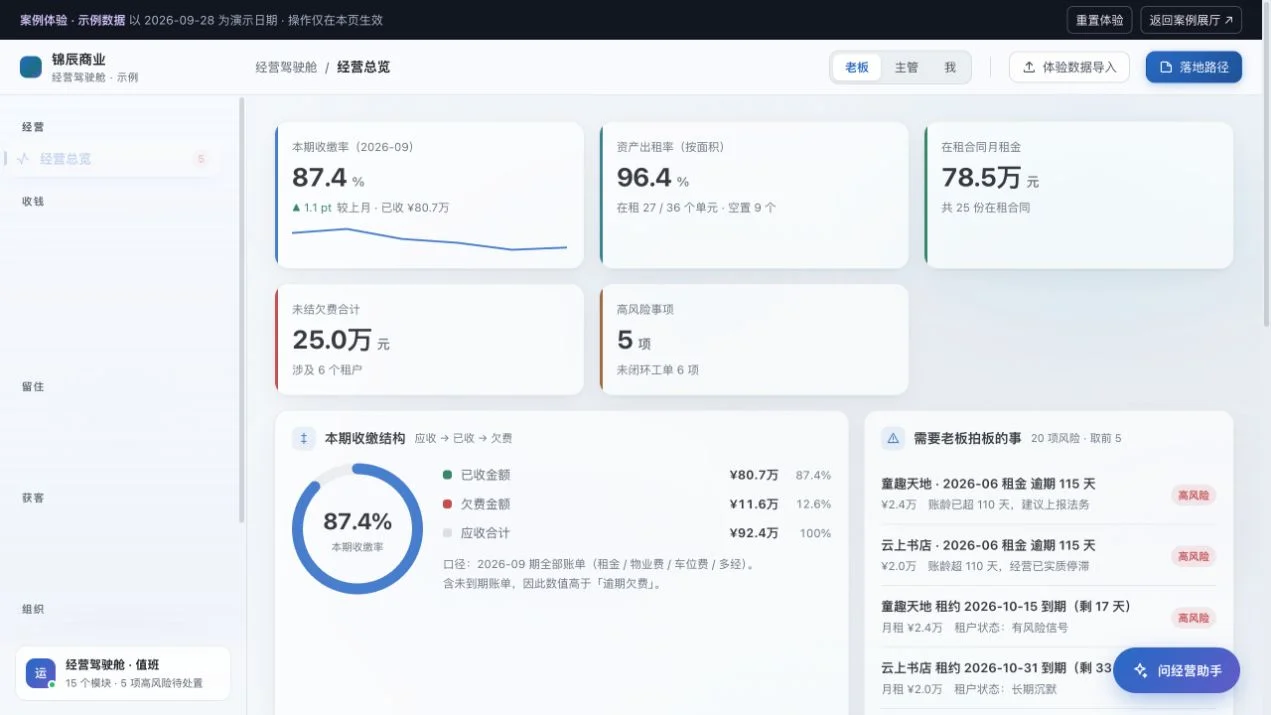The height and width of the screenshot is (715, 1271).
Task: Click the 组织 sidebar section label
Action: click(33, 608)
